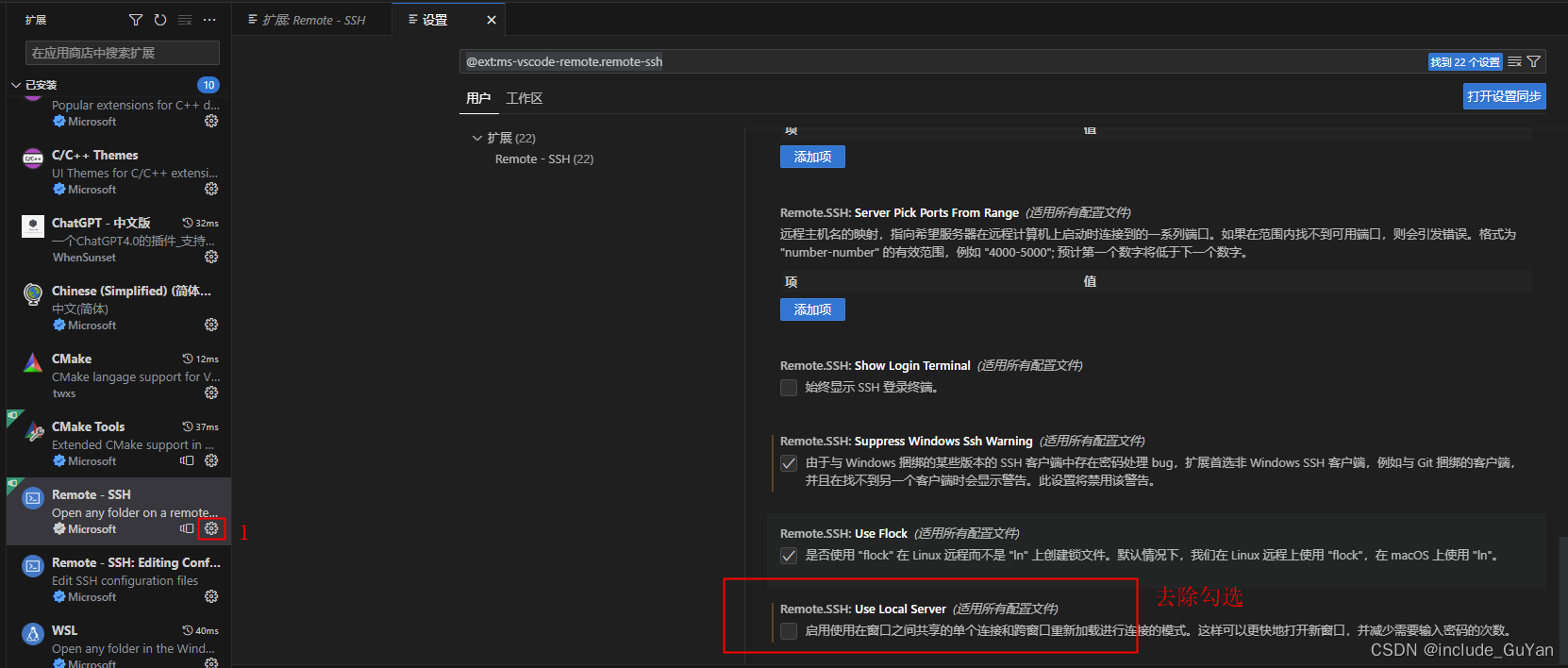Enable Show Login Terminal checkbox
The width and height of the screenshot is (1568, 668).
point(789,388)
